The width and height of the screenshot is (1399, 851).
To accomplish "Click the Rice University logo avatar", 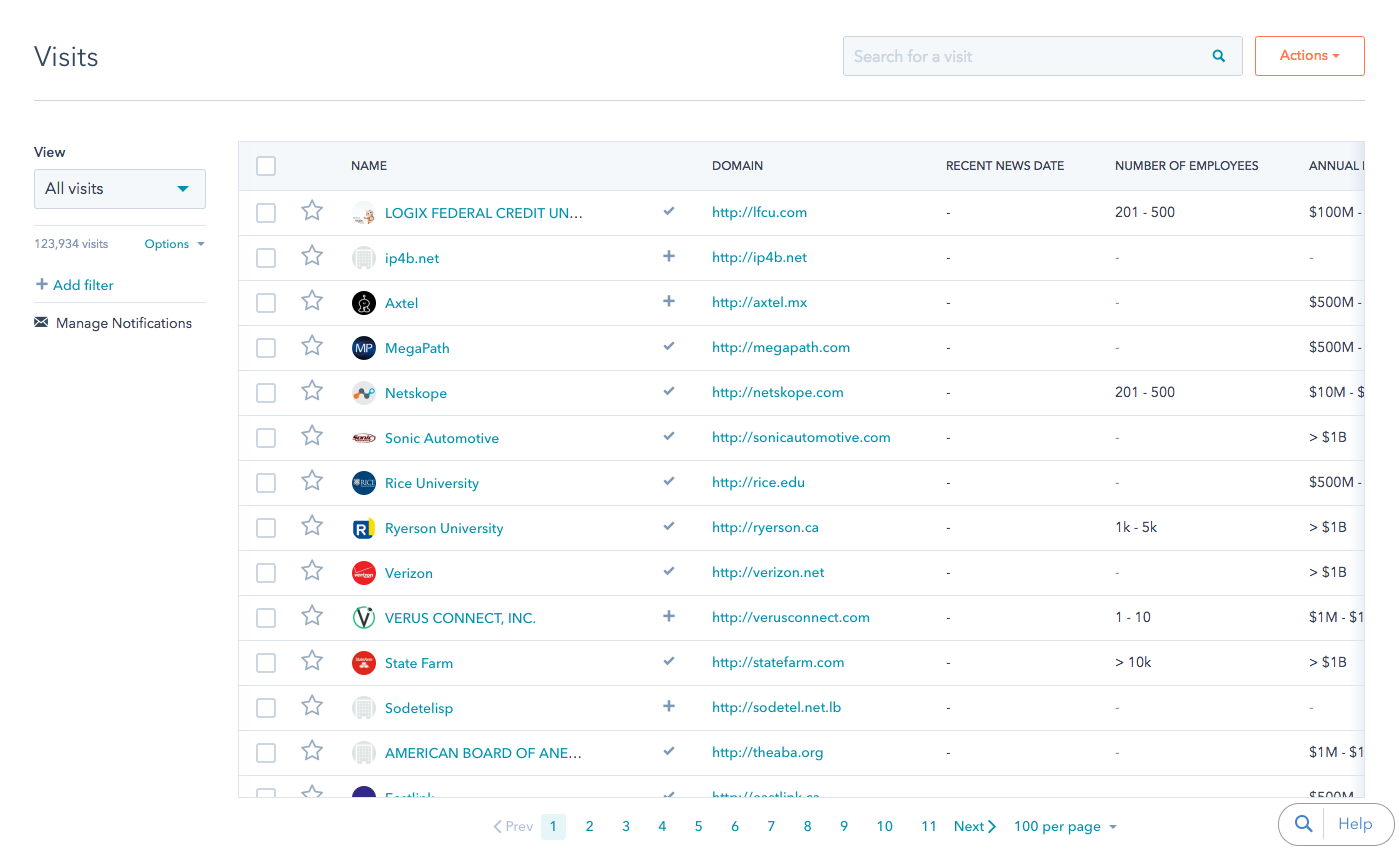I will click(363, 482).
